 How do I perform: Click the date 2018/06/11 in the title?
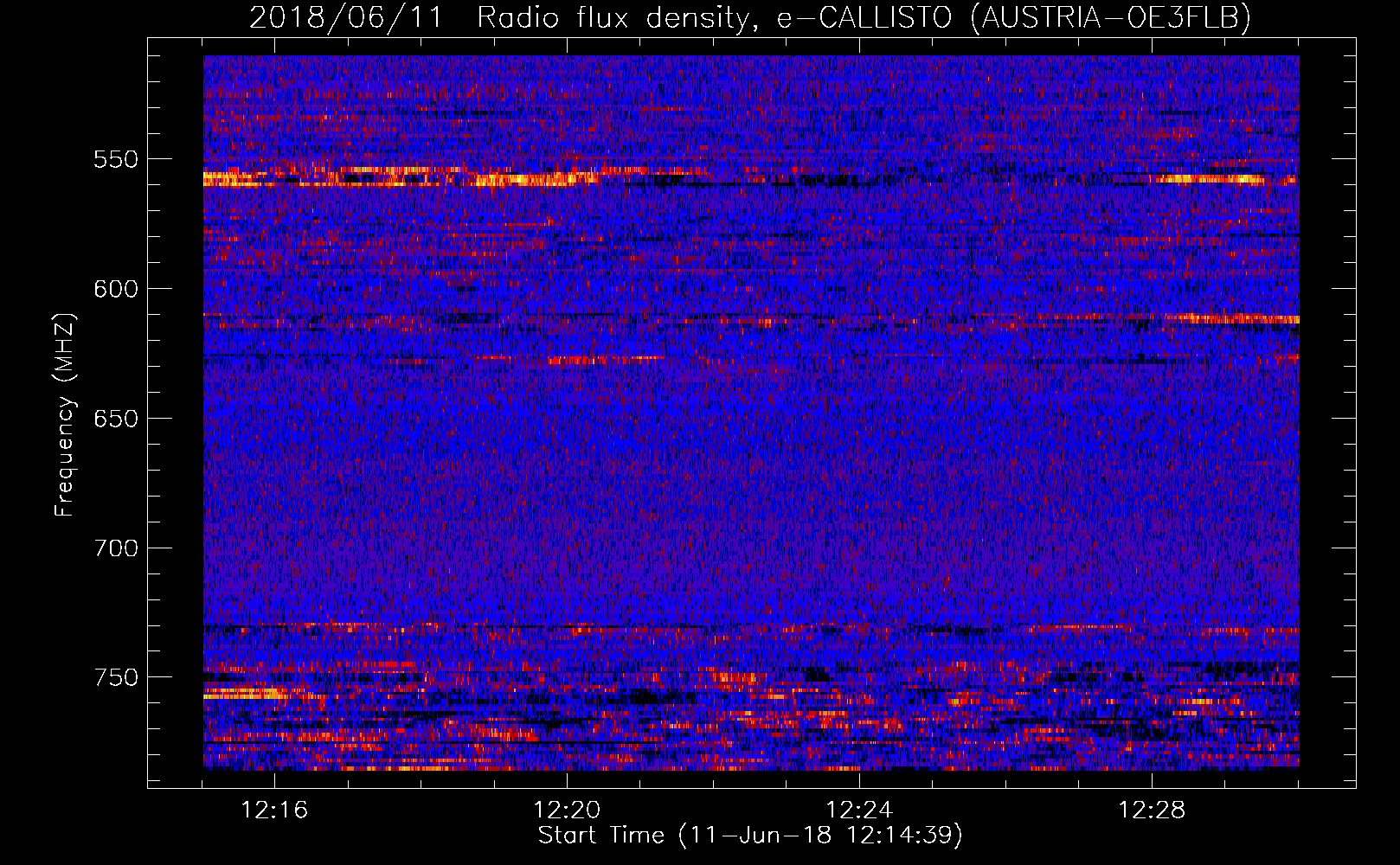[x=346, y=17]
